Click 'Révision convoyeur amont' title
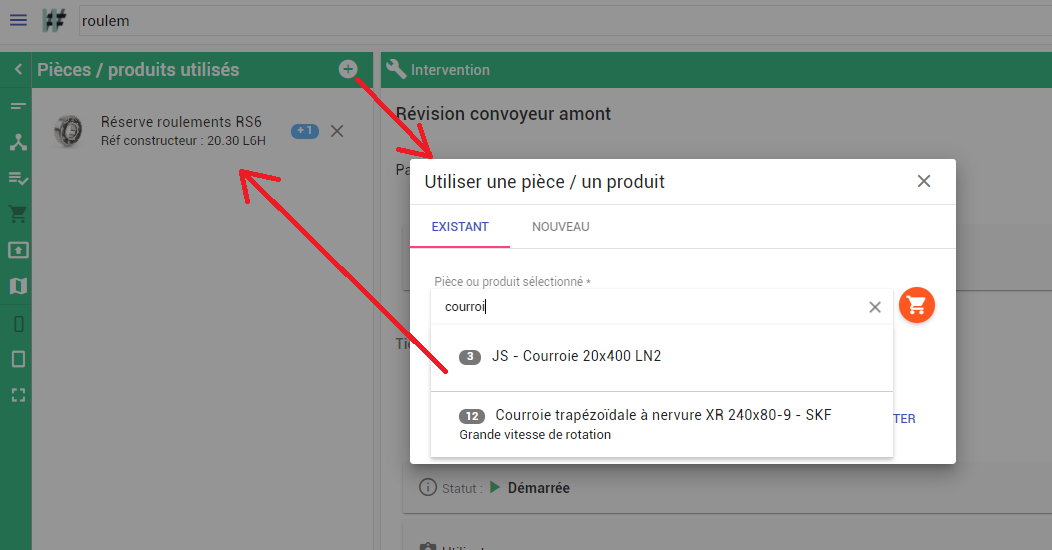 tap(503, 114)
